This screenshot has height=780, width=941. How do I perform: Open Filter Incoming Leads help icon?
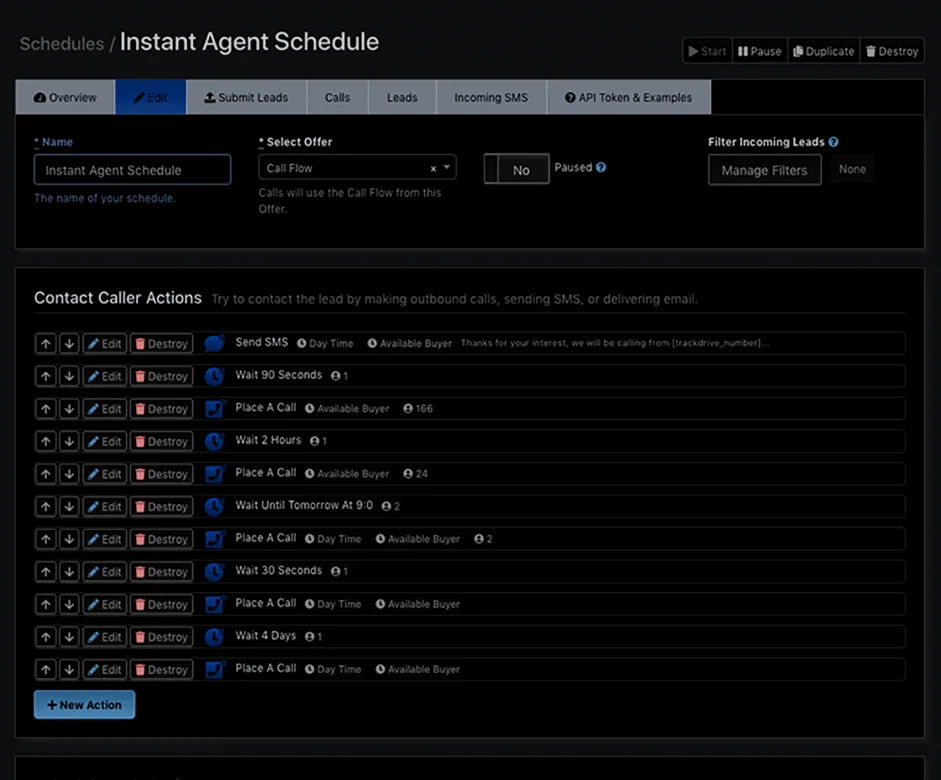pyautogui.click(x=833, y=142)
